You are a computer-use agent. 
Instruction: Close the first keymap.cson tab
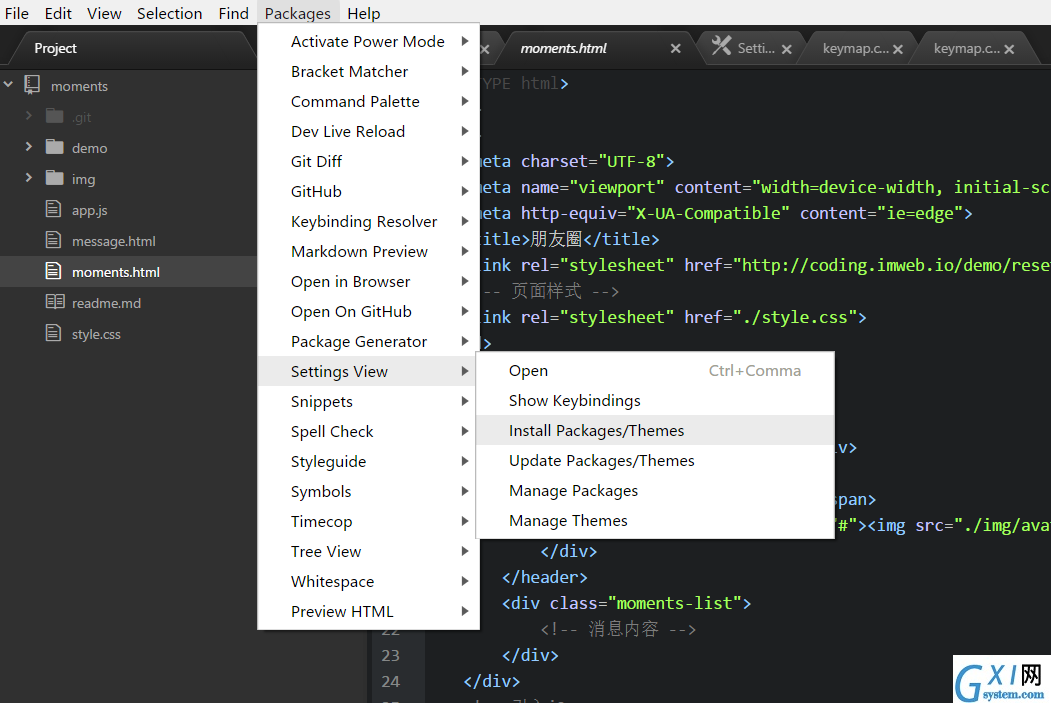pos(898,49)
